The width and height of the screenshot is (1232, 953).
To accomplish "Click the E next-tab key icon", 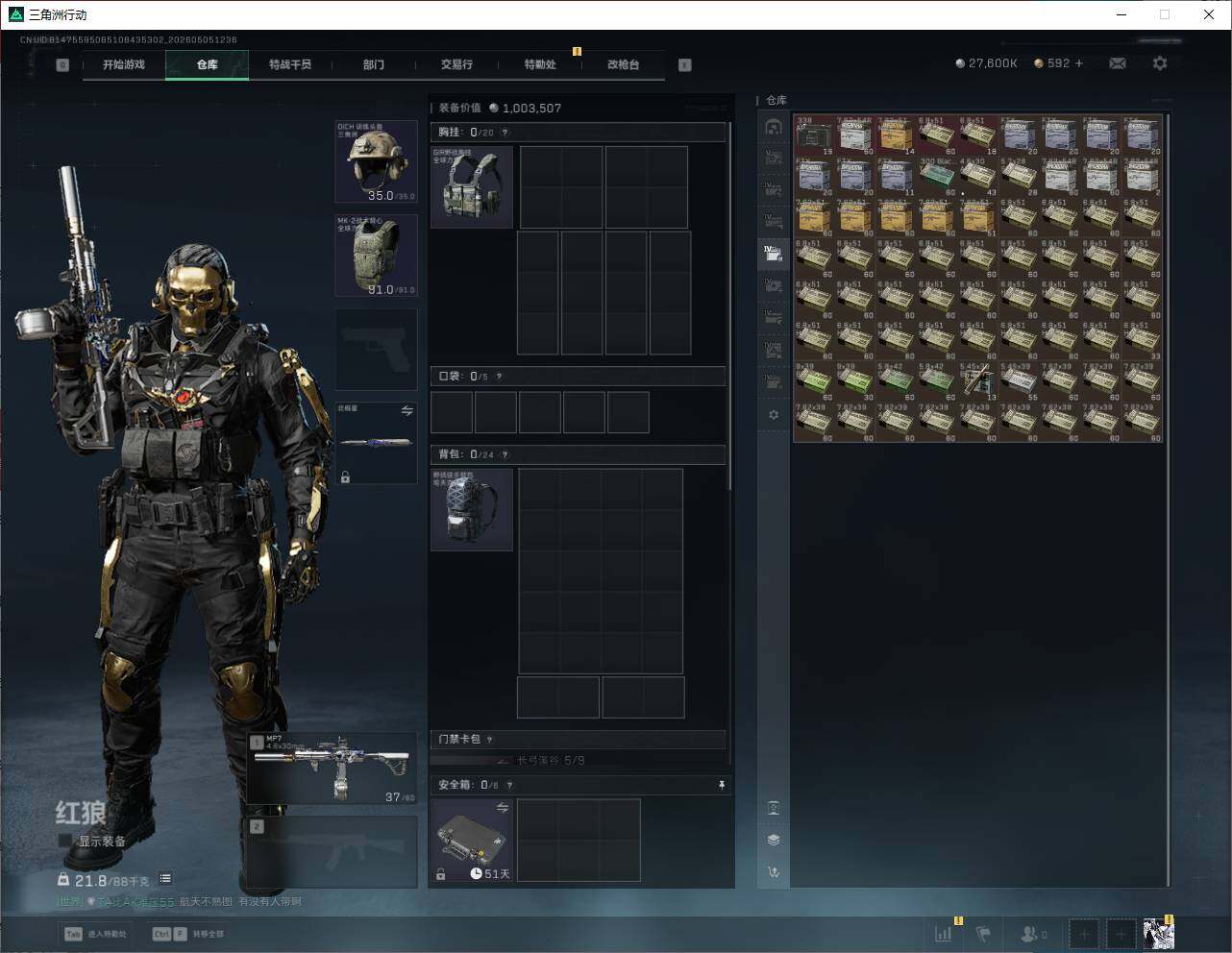I will point(685,64).
